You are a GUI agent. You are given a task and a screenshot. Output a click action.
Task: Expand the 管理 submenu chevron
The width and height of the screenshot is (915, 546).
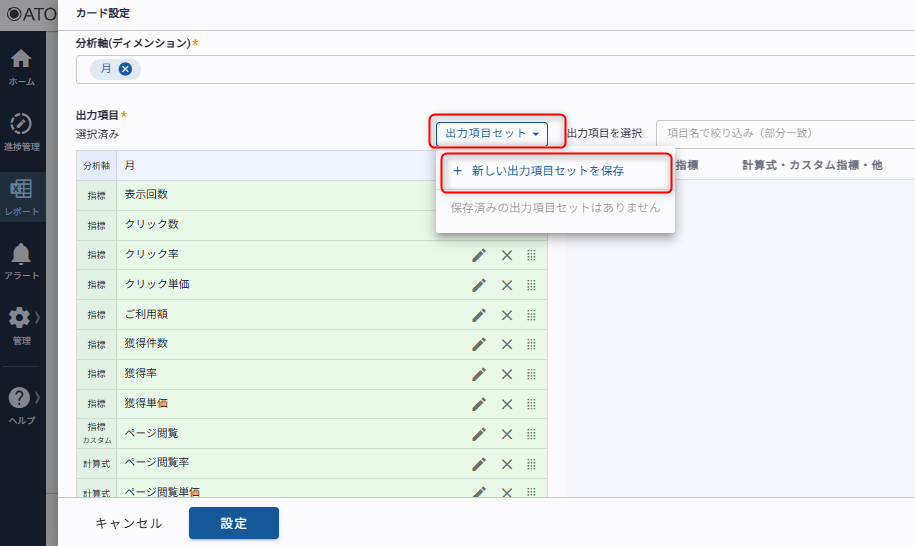point(37,317)
